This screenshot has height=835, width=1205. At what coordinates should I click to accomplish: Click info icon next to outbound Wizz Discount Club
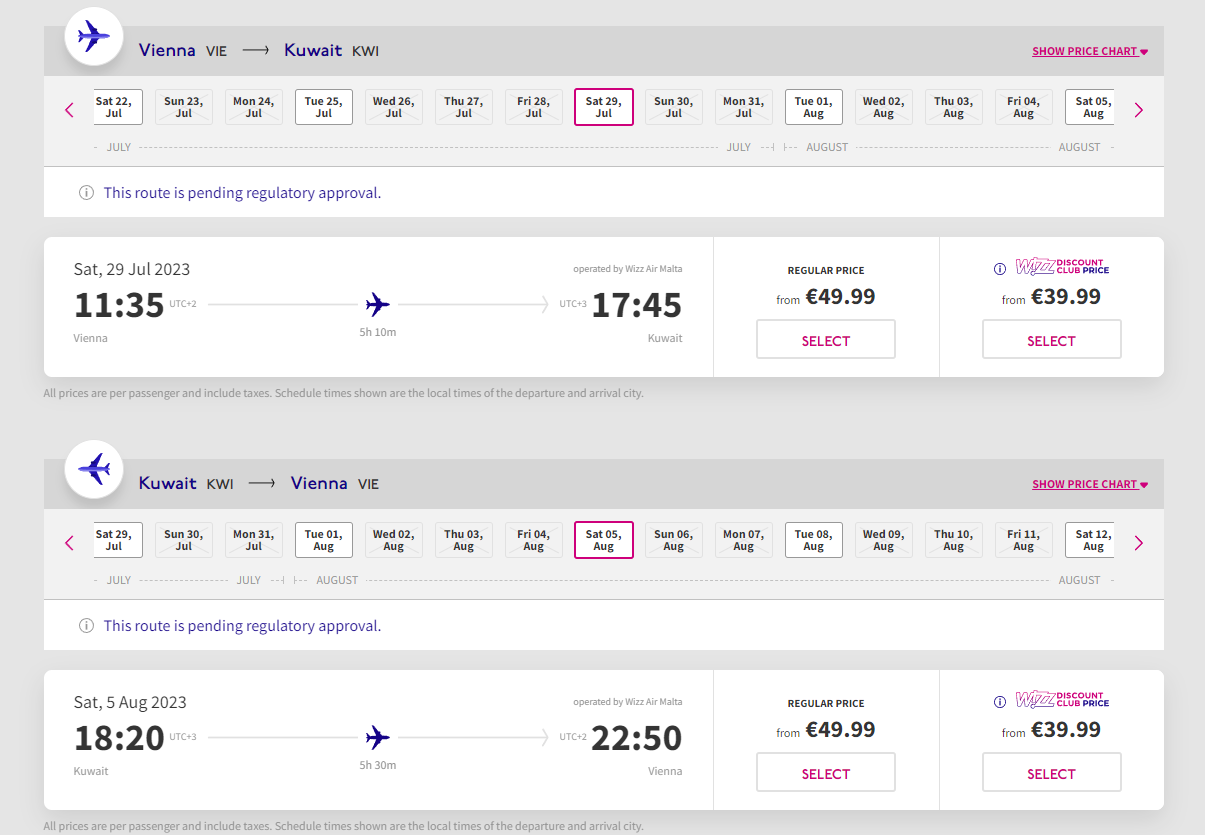click(x=1000, y=269)
